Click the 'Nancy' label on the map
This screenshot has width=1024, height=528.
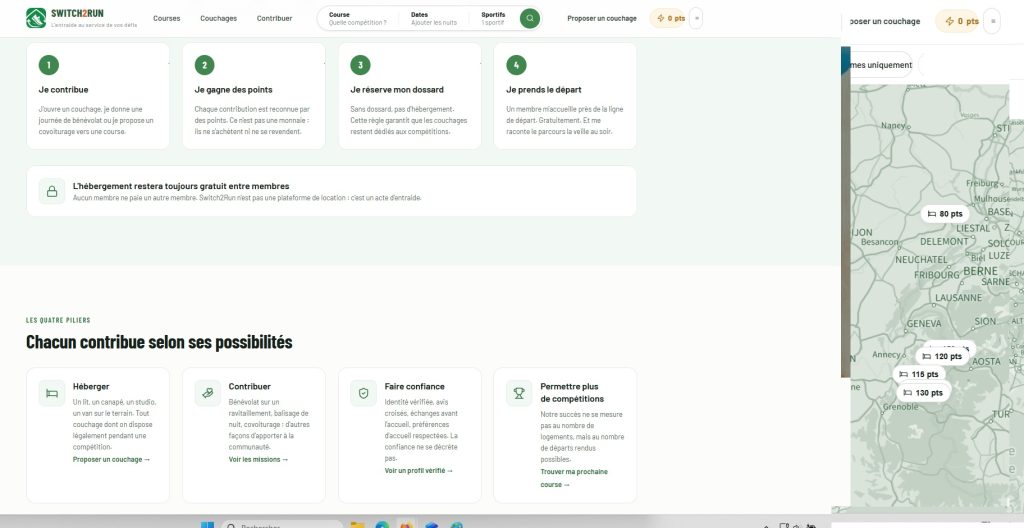893,125
